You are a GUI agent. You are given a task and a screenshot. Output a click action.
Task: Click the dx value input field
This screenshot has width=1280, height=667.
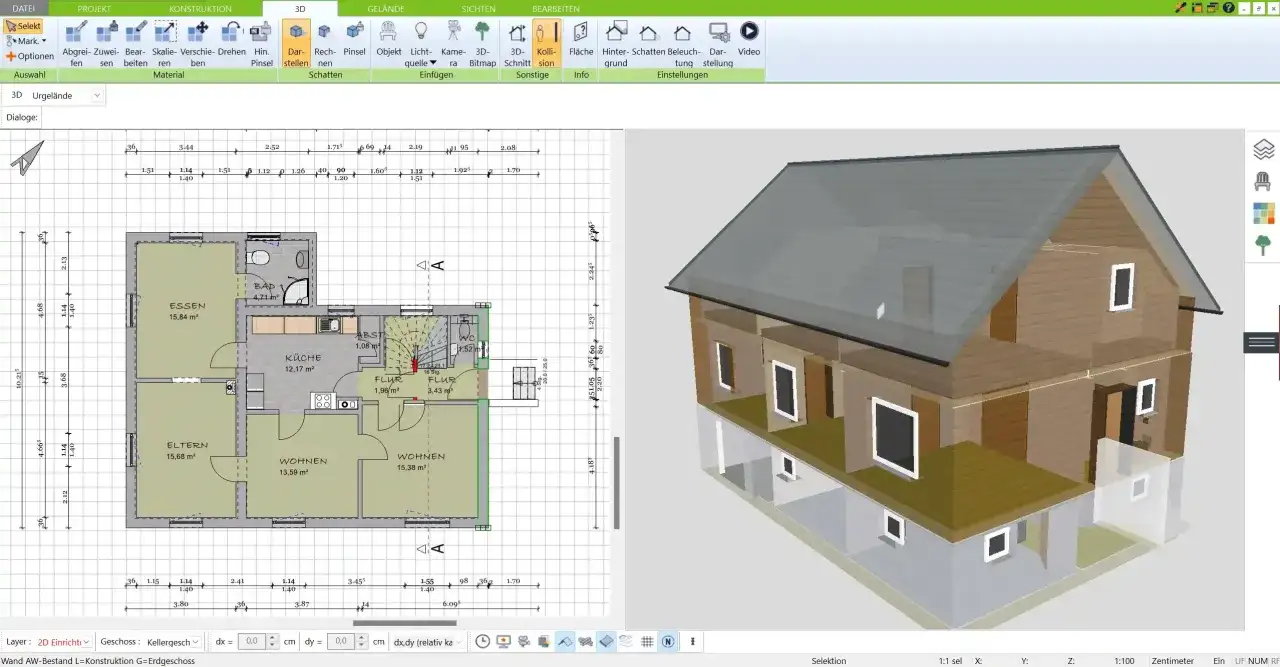pyautogui.click(x=252, y=641)
